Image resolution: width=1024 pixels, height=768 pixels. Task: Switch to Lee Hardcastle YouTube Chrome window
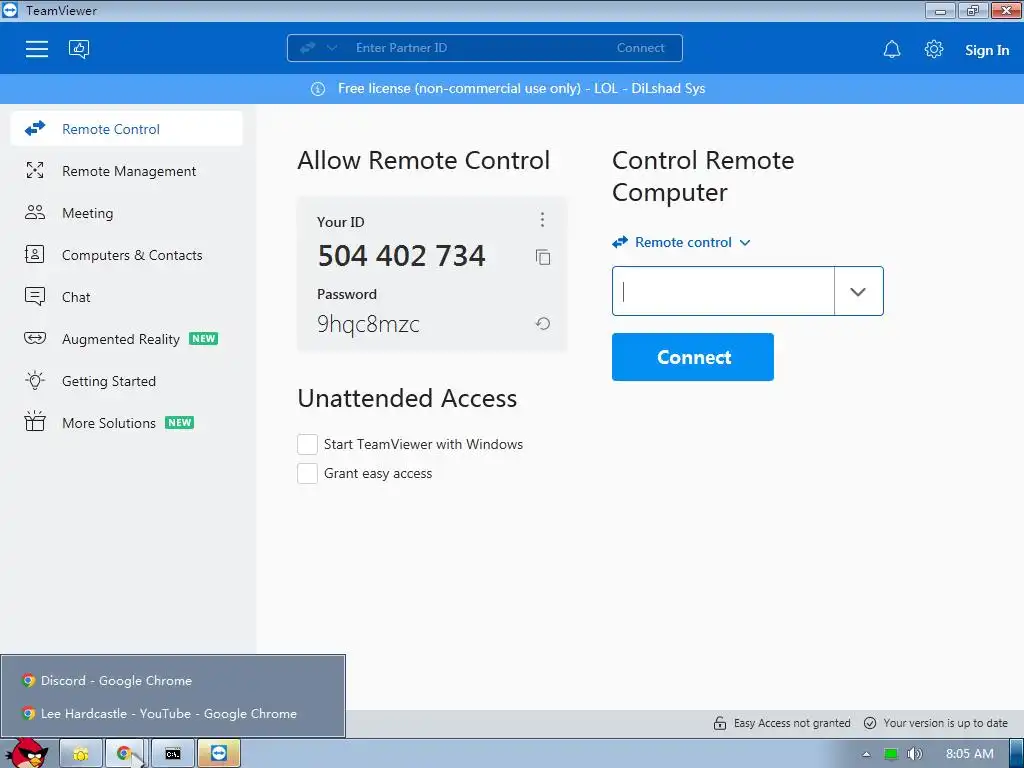(172, 714)
